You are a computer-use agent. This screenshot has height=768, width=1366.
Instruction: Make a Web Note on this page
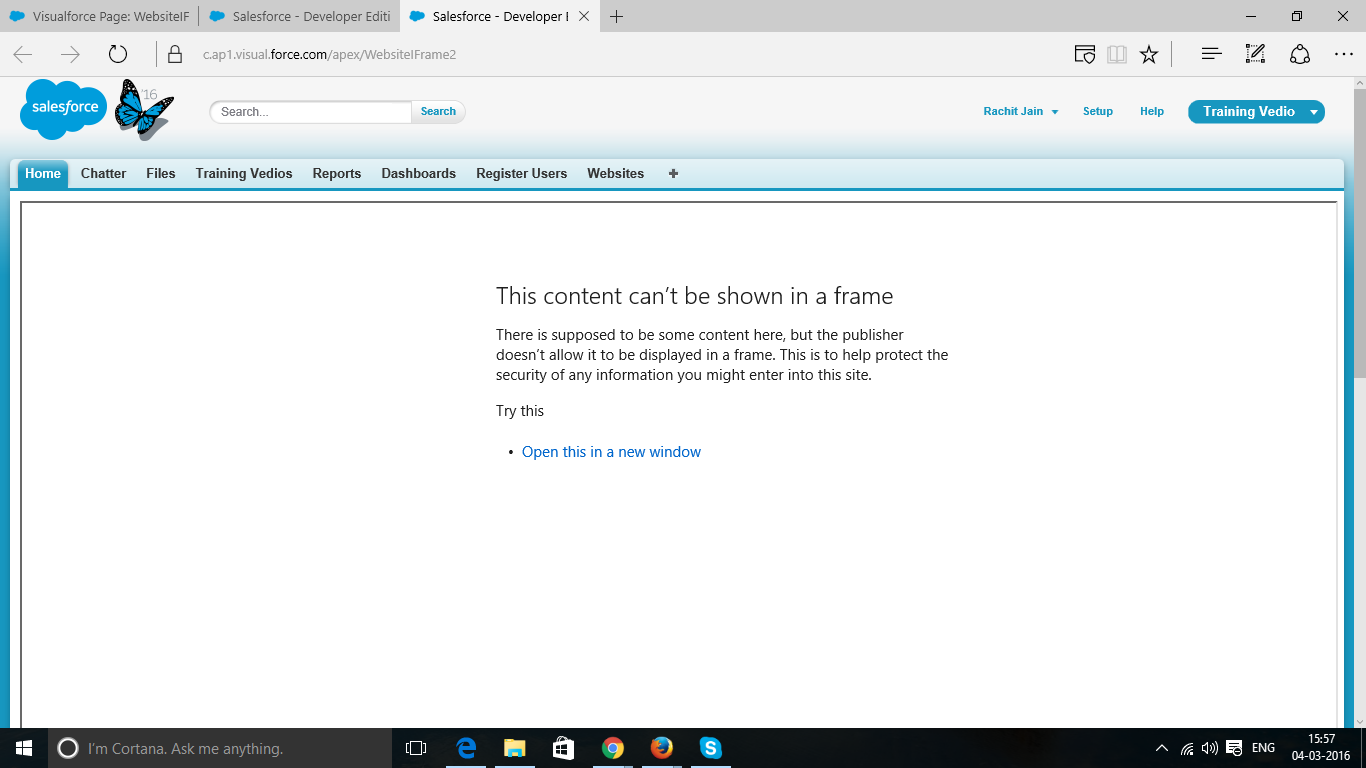point(1255,54)
